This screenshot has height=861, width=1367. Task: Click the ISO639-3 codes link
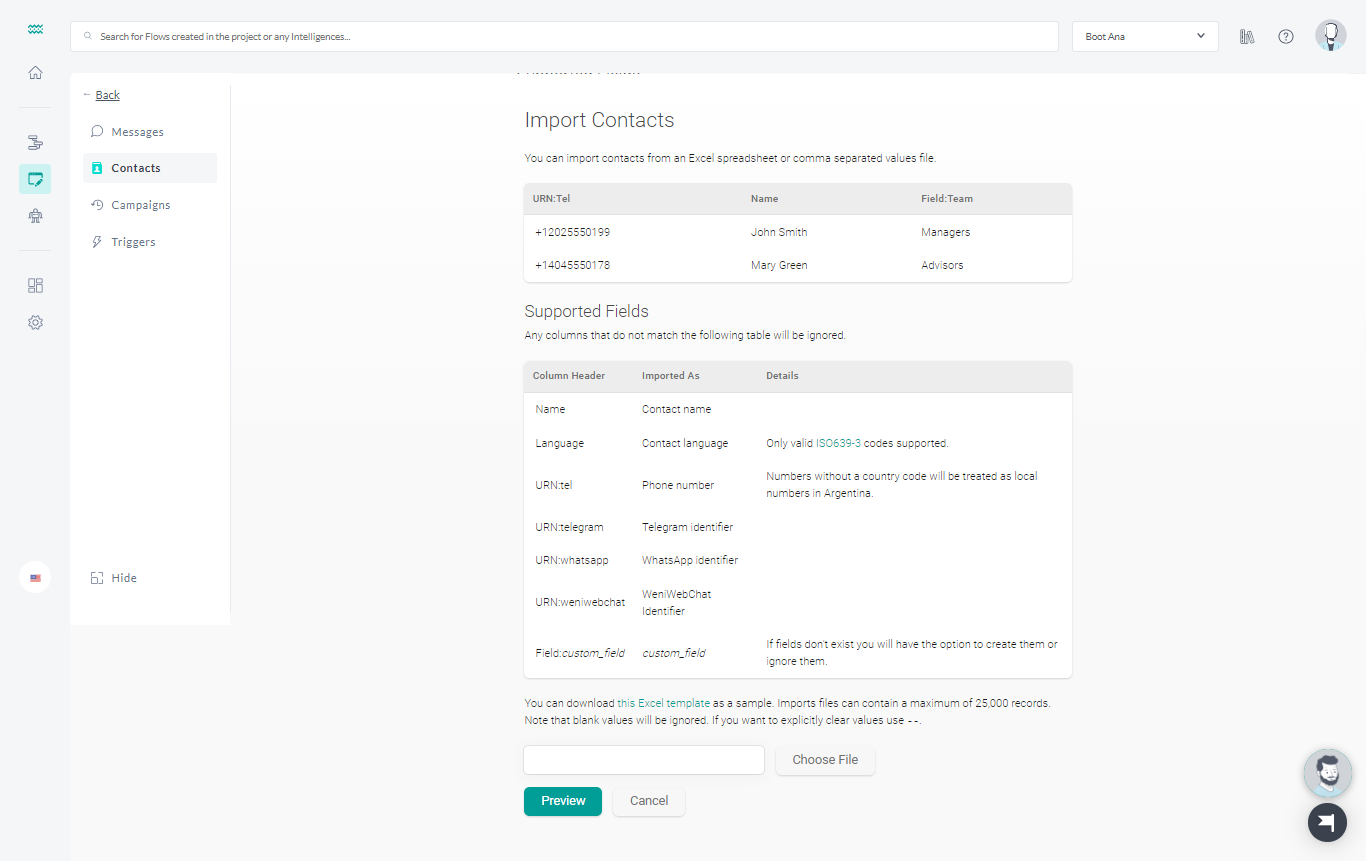838,443
